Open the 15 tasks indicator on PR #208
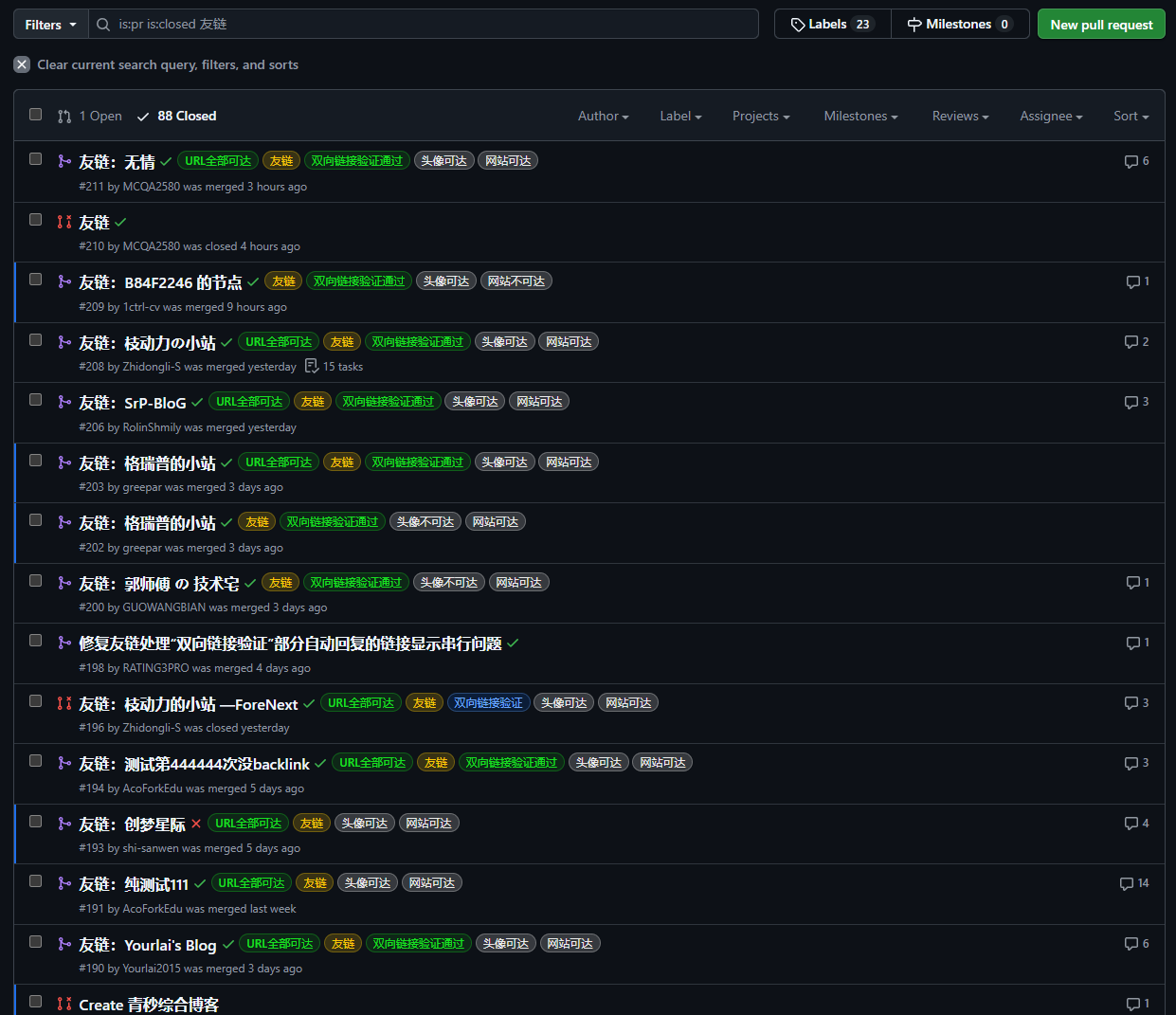Screen dimensions: 1176x1015 (x=334, y=367)
